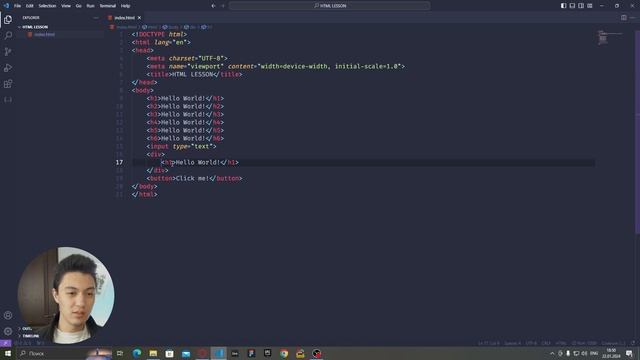The image size is (640, 360).
Task: Open the Run menu
Action: click(90, 6)
